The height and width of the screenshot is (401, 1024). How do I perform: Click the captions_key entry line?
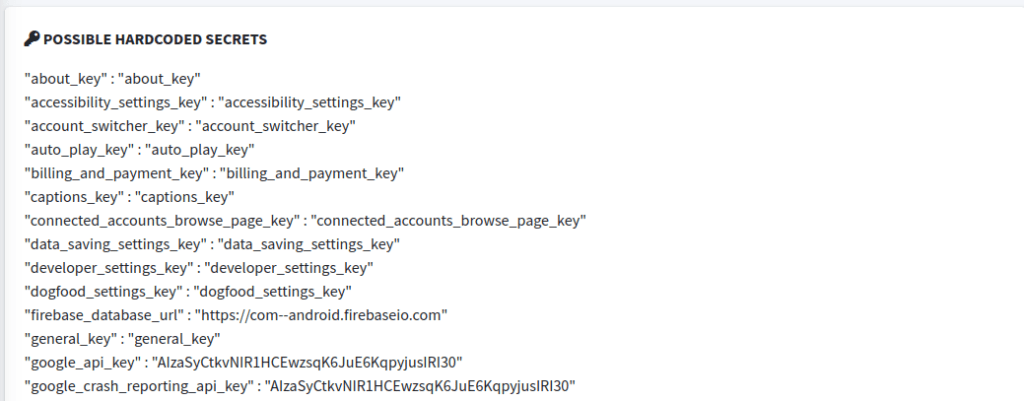[x=129, y=197]
